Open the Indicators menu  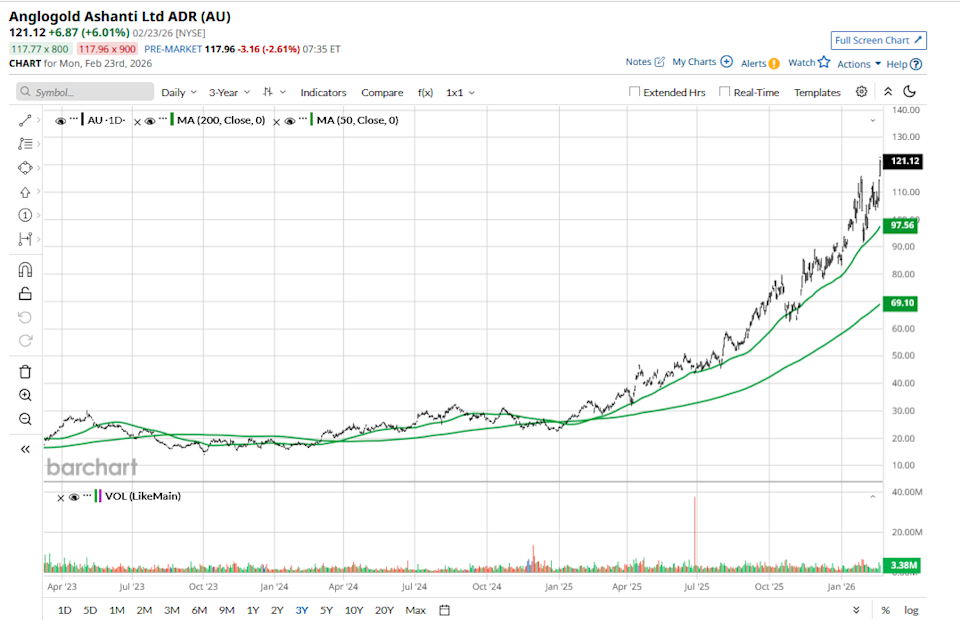pyautogui.click(x=323, y=91)
